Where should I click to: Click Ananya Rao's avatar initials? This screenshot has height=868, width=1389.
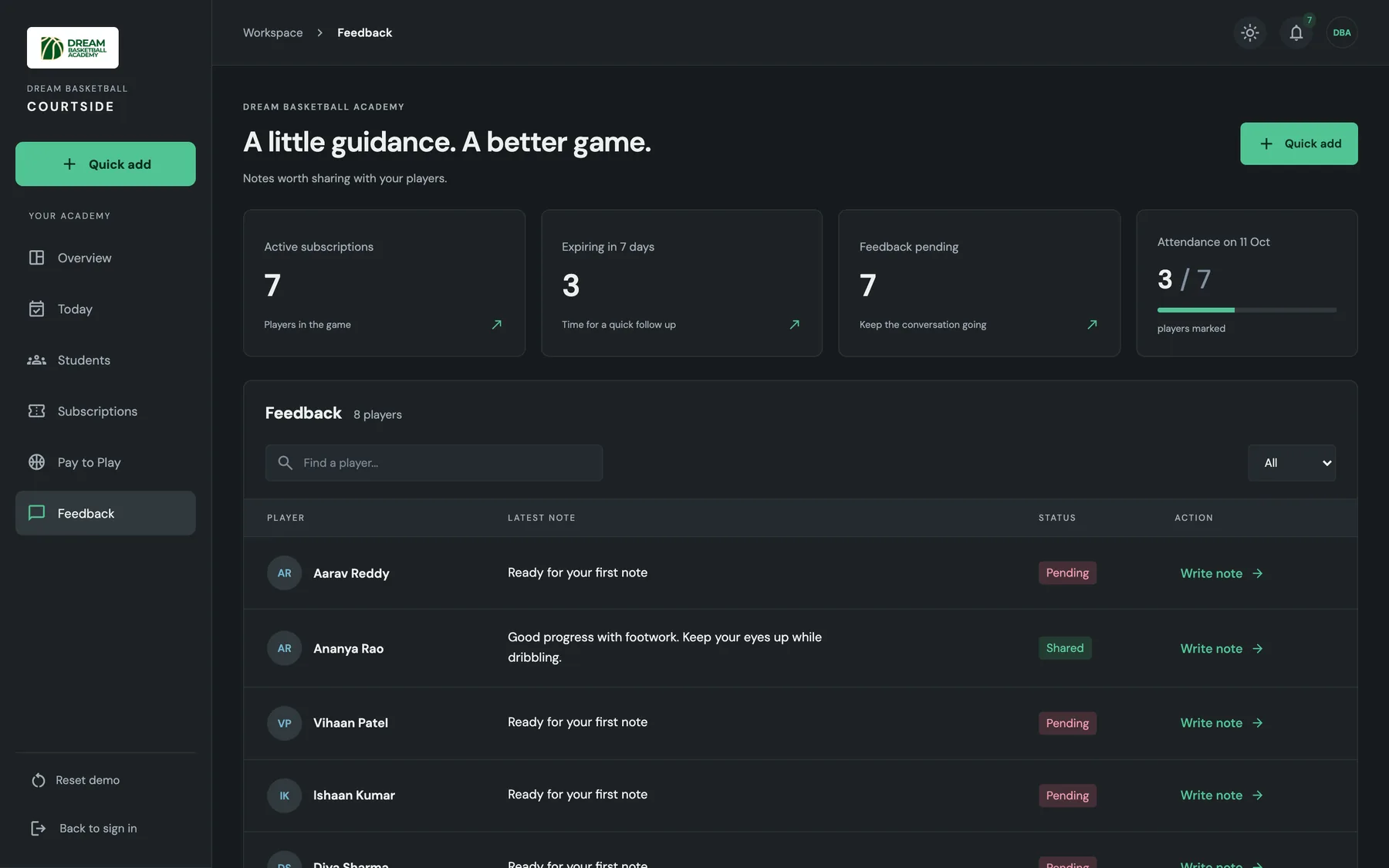[284, 648]
